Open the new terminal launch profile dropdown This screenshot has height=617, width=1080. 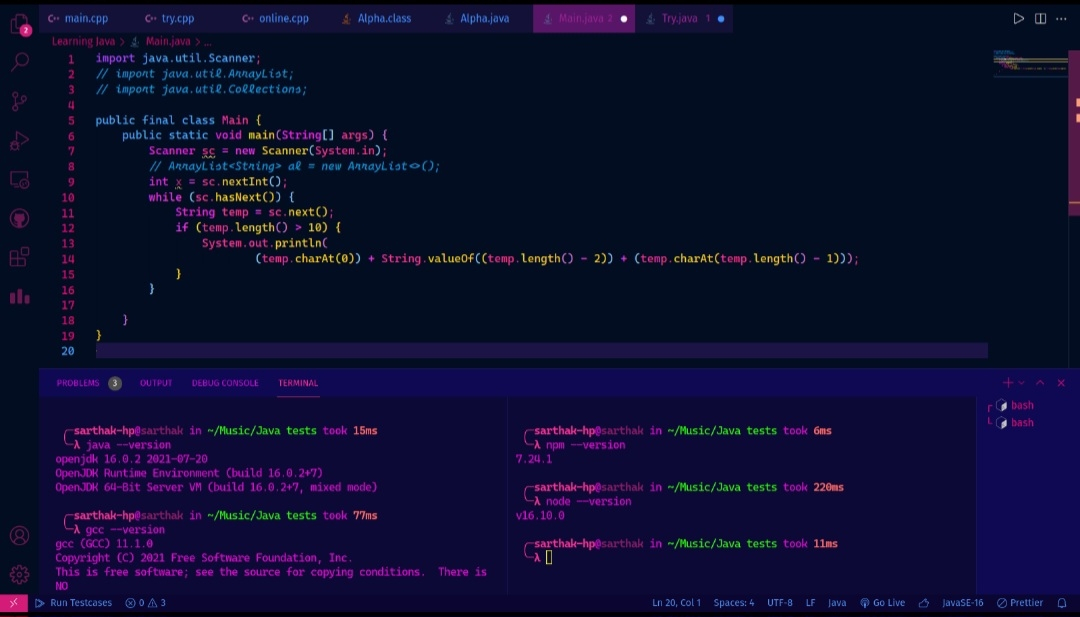[1021, 383]
